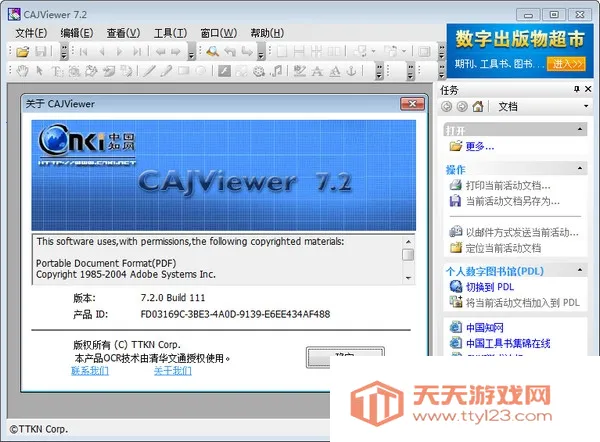Open the 文件(F) menu
The width and height of the screenshot is (600, 442).
click(x=31, y=33)
